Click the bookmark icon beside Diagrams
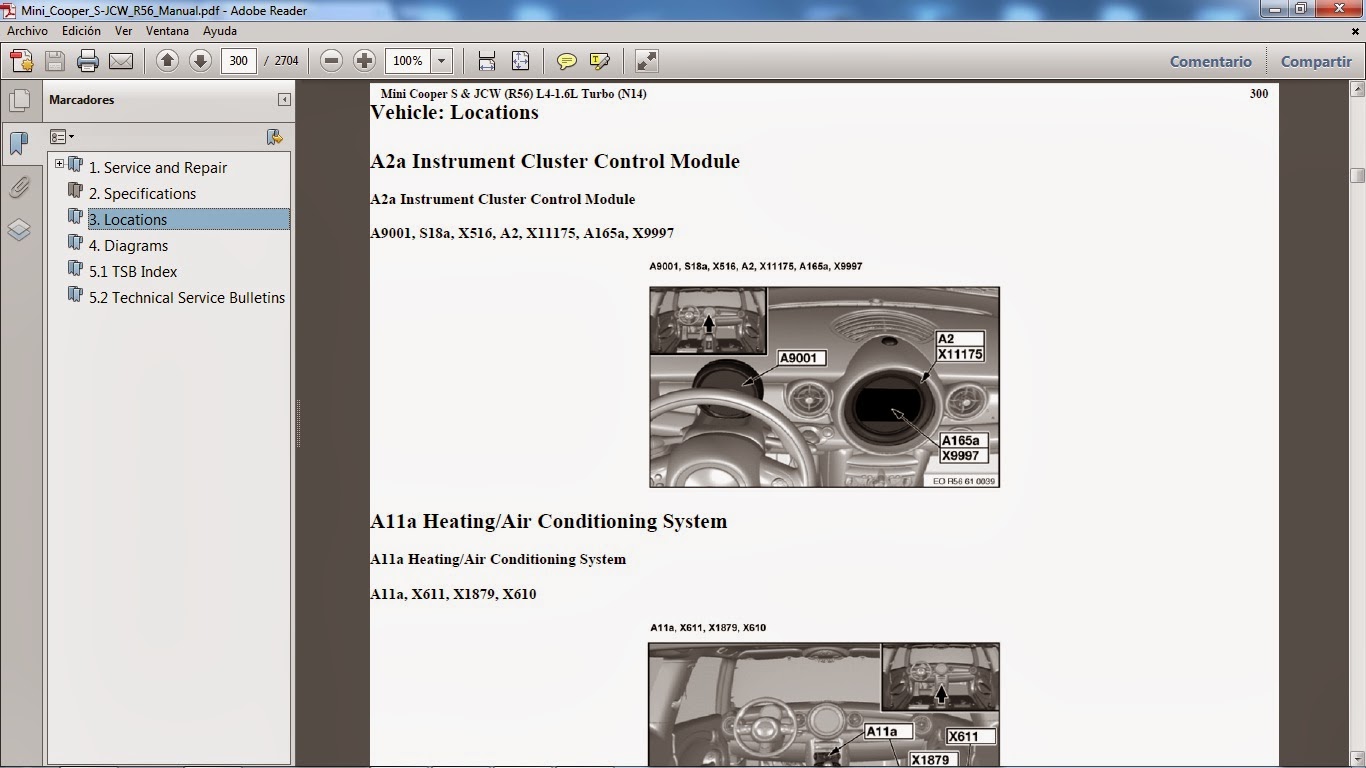 75,242
